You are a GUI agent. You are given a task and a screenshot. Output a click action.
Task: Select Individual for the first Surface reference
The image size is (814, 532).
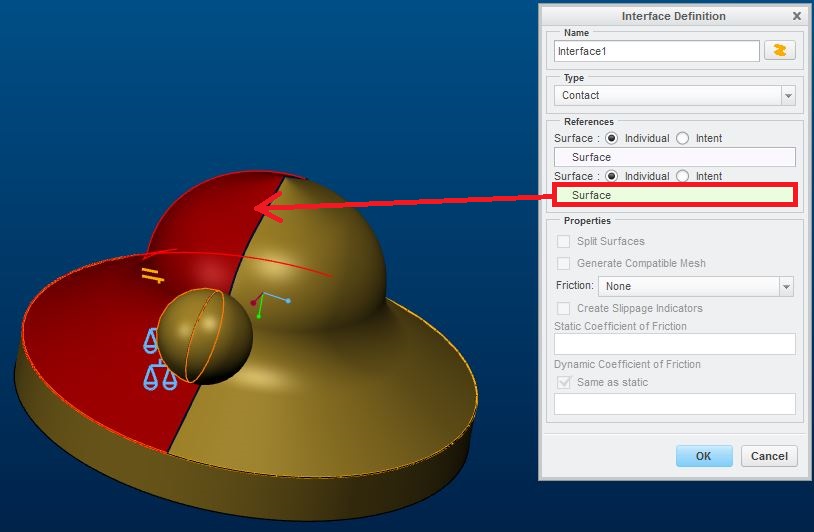point(612,138)
